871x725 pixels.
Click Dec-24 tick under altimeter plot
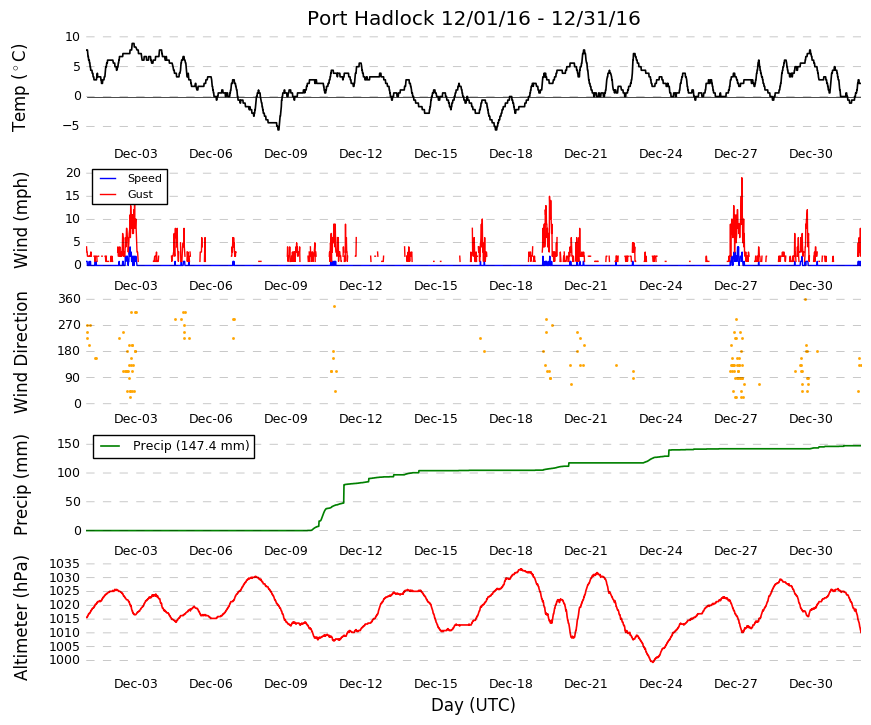coord(660,684)
